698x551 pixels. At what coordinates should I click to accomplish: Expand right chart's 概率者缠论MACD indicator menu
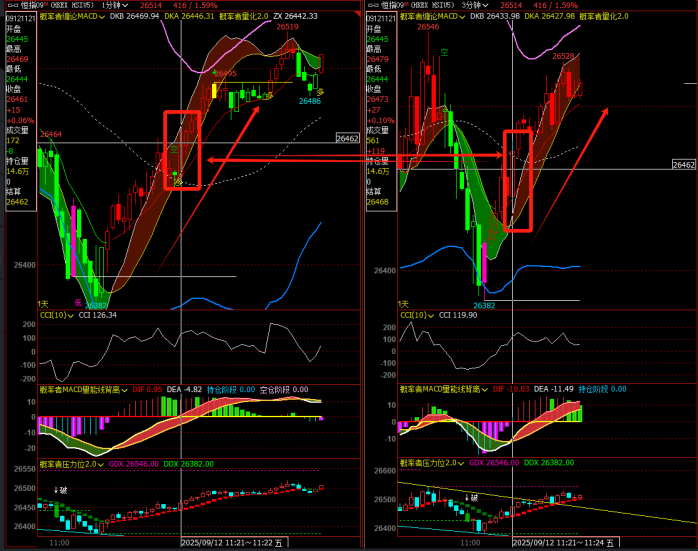click(x=461, y=17)
